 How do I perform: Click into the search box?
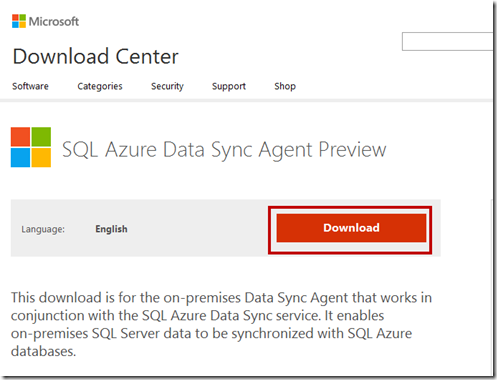click(x=447, y=42)
